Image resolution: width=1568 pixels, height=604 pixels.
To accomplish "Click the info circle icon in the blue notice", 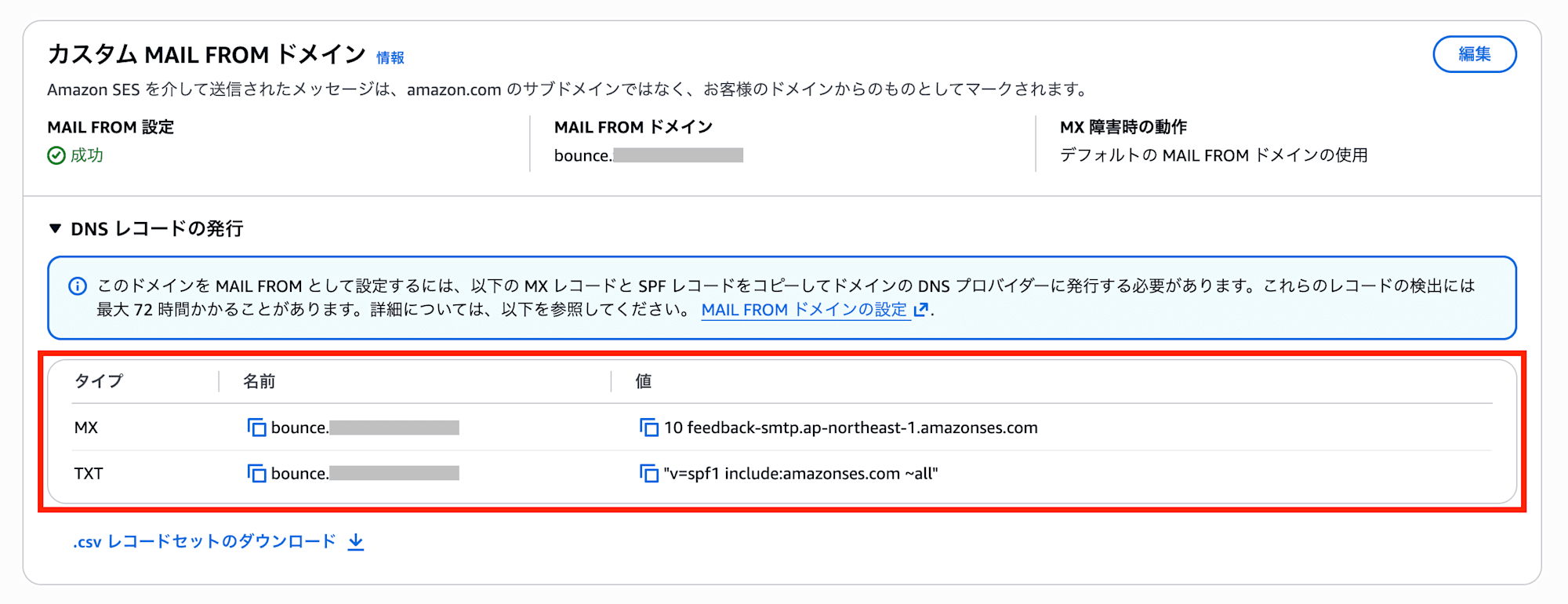I will point(78,286).
